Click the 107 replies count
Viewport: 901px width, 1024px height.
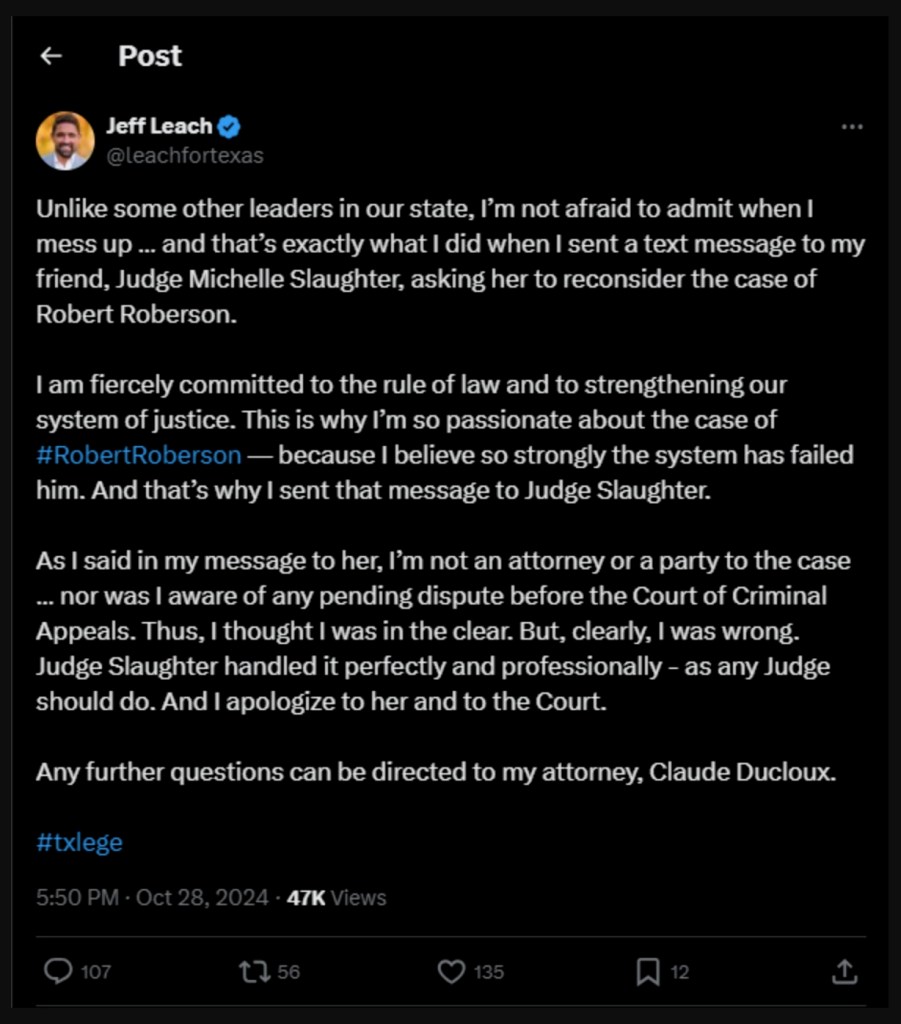[96, 972]
